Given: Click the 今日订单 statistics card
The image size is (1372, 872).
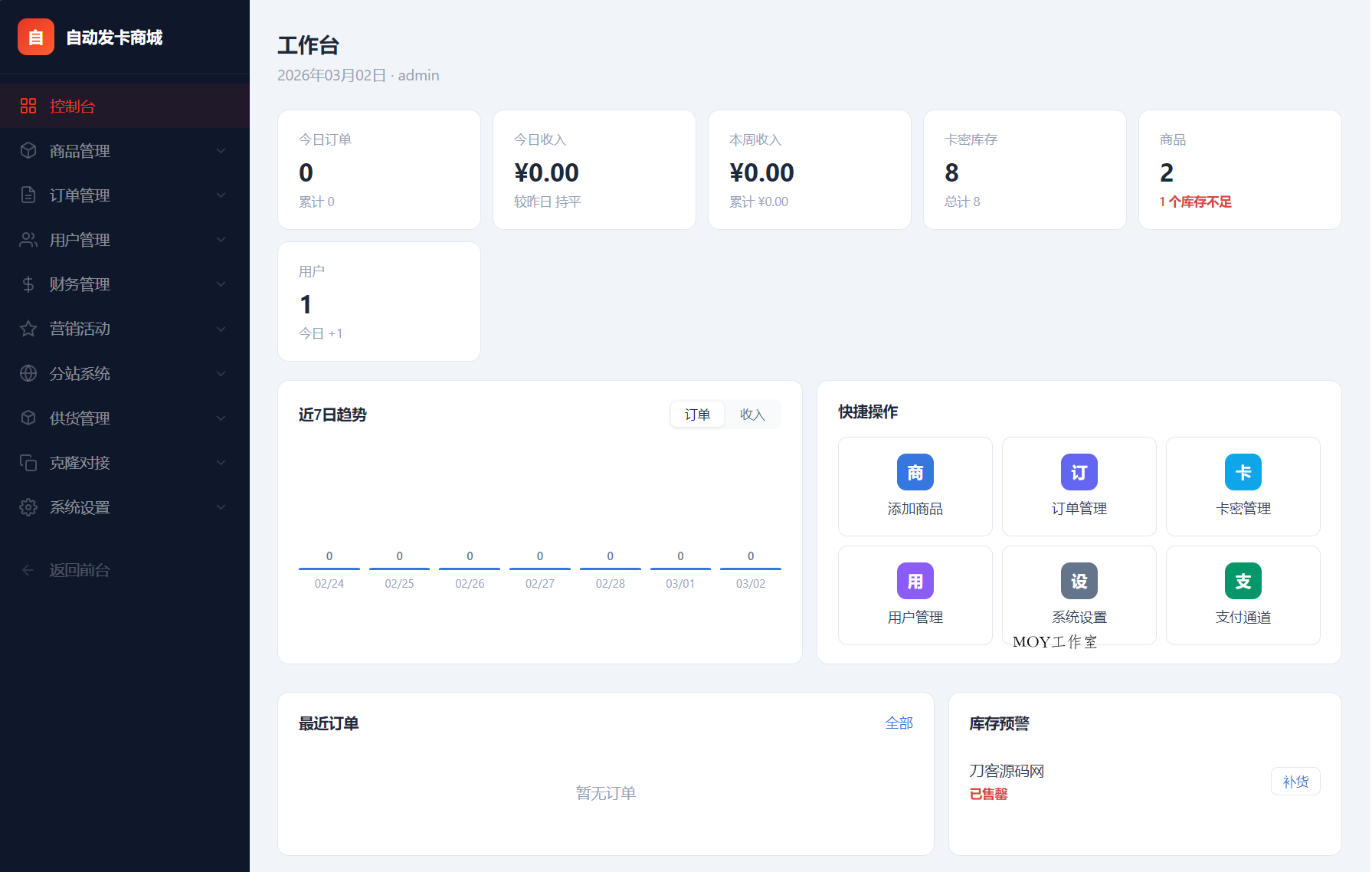Looking at the screenshot, I should tap(378, 169).
